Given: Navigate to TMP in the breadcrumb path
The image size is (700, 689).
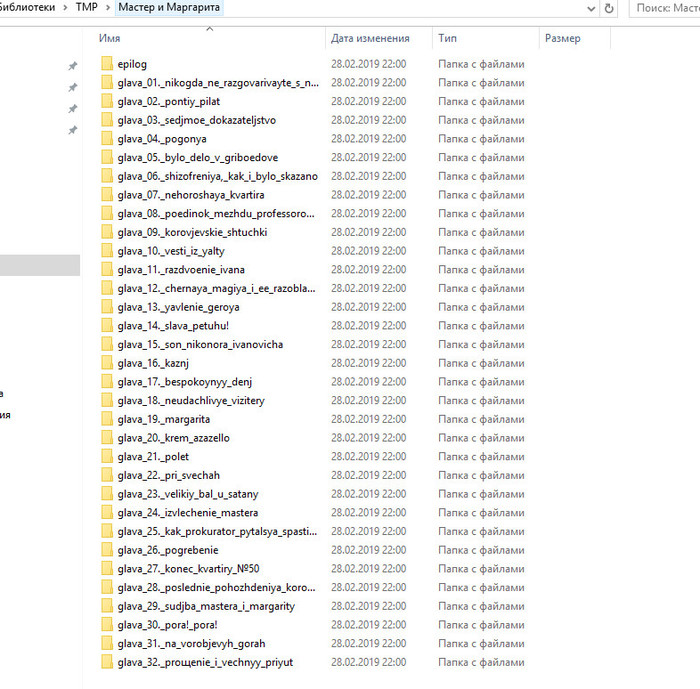Looking at the screenshot, I should [86, 8].
